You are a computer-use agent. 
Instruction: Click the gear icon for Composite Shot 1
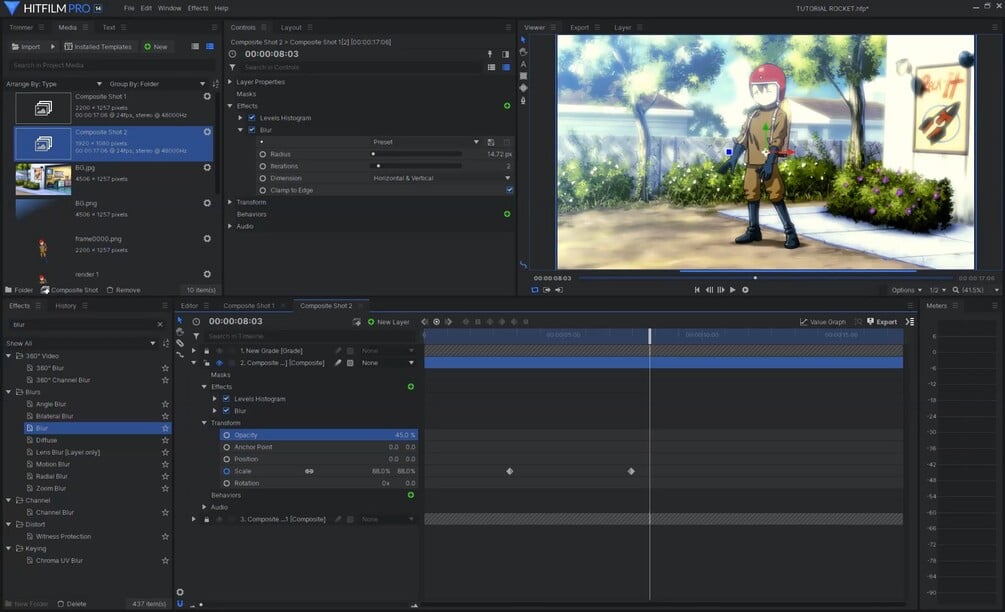click(x=207, y=96)
